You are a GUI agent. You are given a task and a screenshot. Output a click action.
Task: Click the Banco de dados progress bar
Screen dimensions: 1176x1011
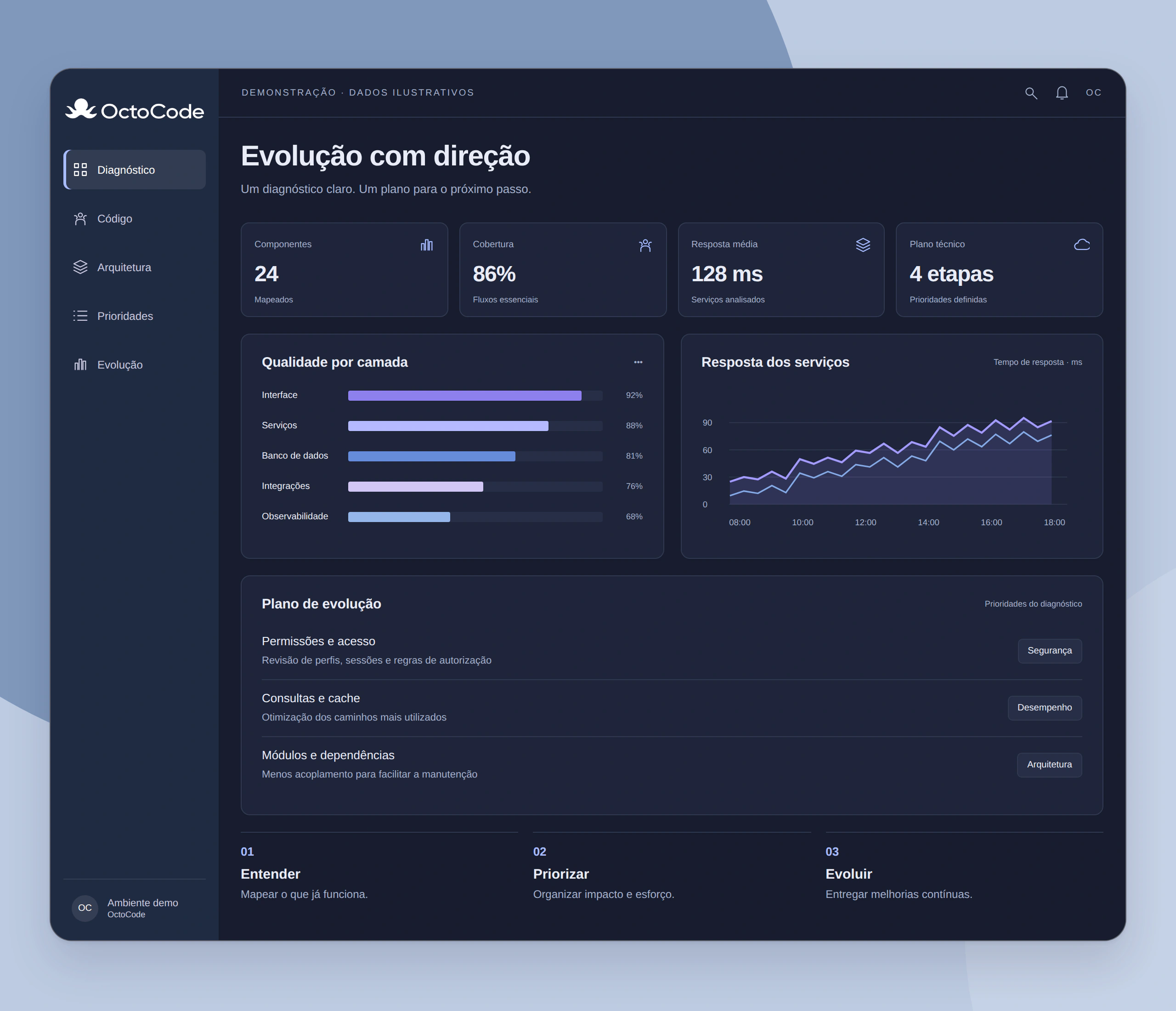pyautogui.click(x=475, y=456)
